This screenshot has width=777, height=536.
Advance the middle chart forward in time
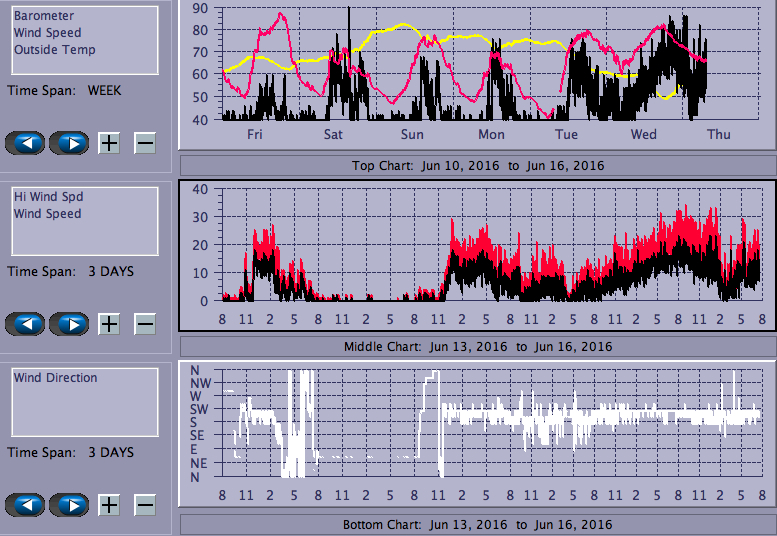pyautogui.click(x=69, y=324)
